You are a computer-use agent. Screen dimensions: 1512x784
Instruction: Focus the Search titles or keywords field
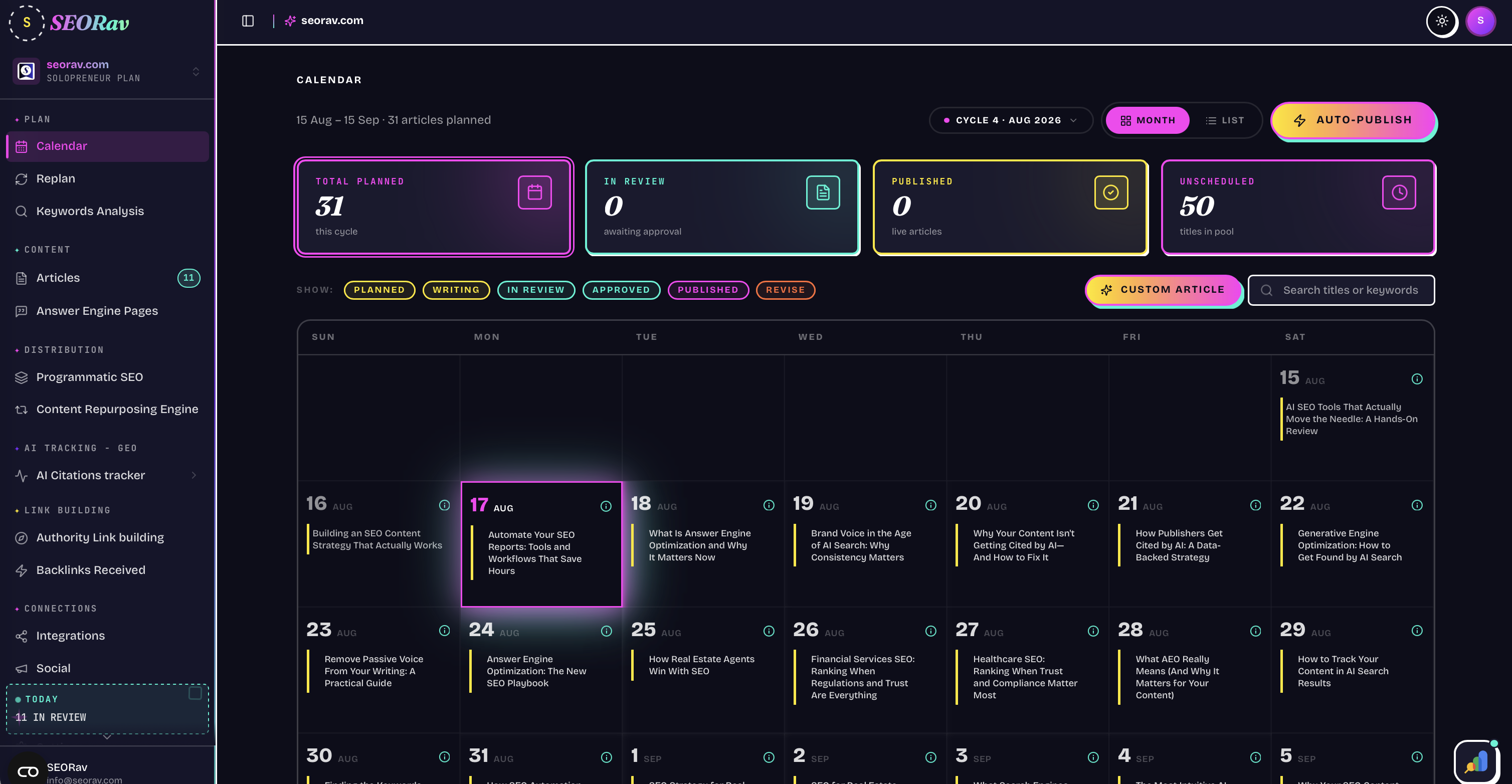click(x=1341, y=290)
